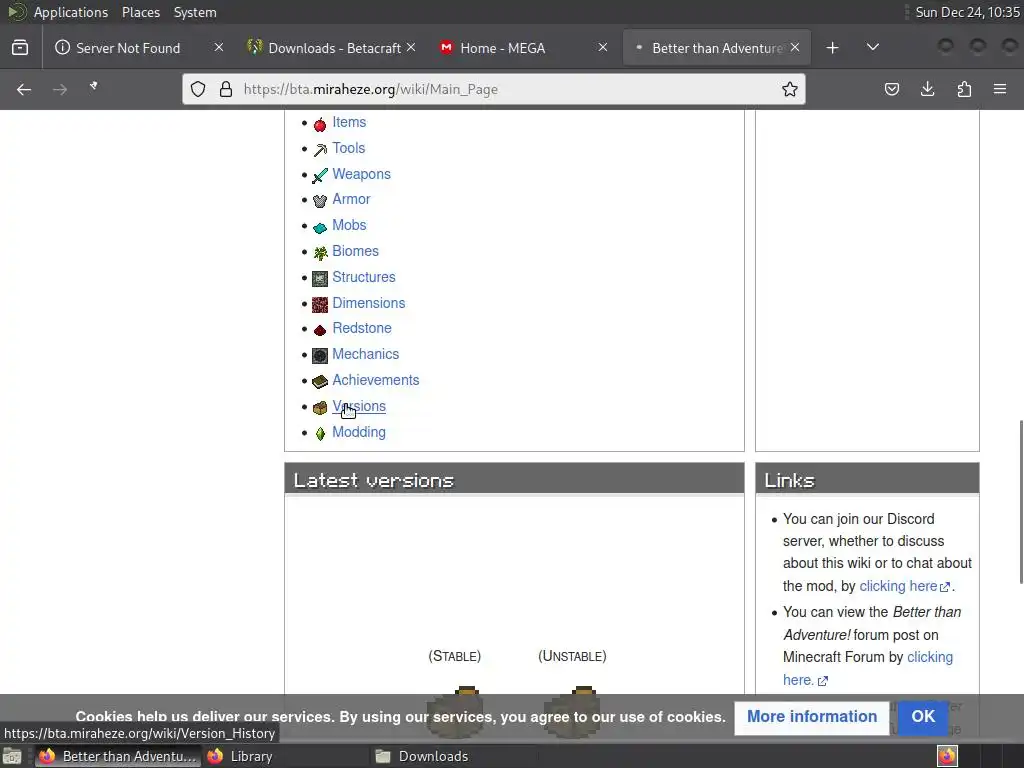Screen dimensions: 1024x768
Task: Open the Dimensions wiki link
Action: click(368, 303)
